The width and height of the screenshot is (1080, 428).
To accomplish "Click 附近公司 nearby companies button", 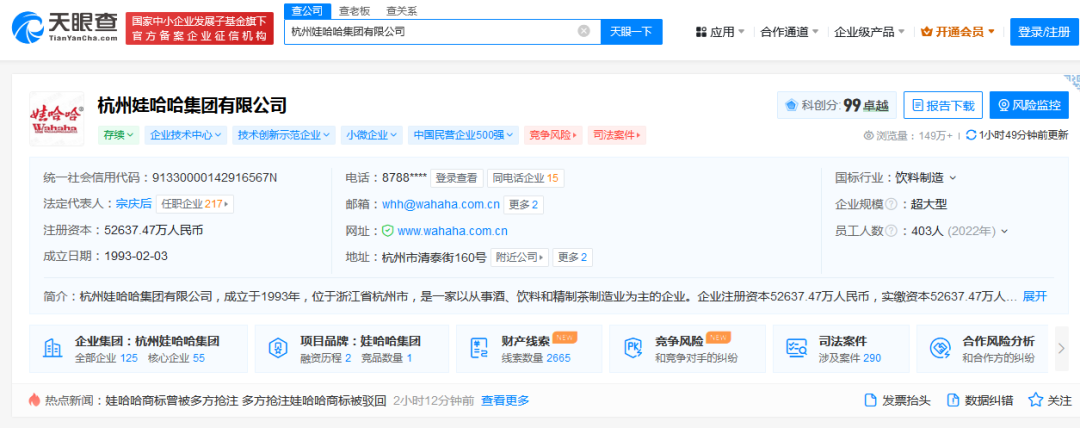I will coord(519,257).
